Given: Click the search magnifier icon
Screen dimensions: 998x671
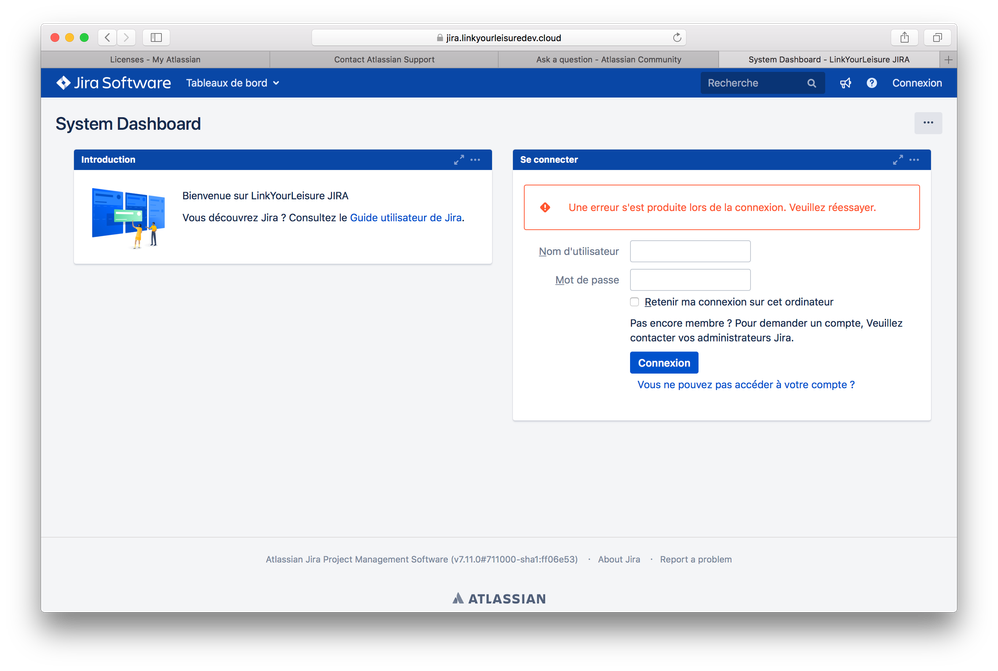Looking at the screenshot, I should point(812,83).
